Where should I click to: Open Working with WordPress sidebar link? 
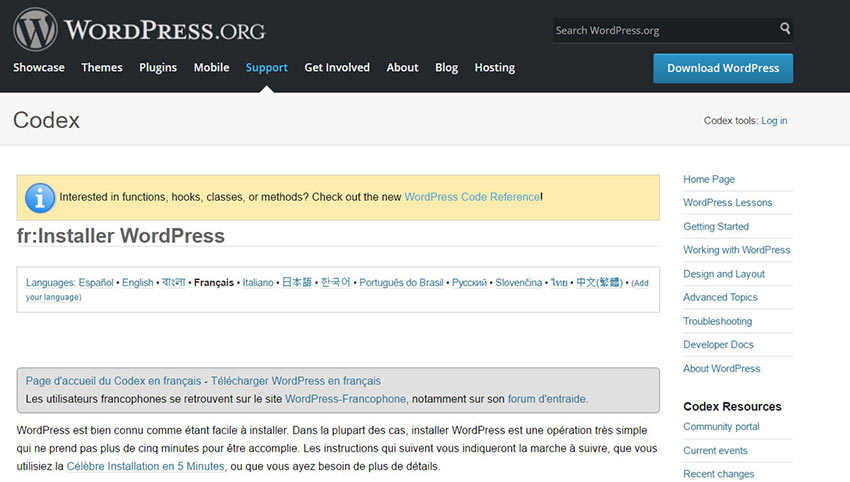click(737, 250)
